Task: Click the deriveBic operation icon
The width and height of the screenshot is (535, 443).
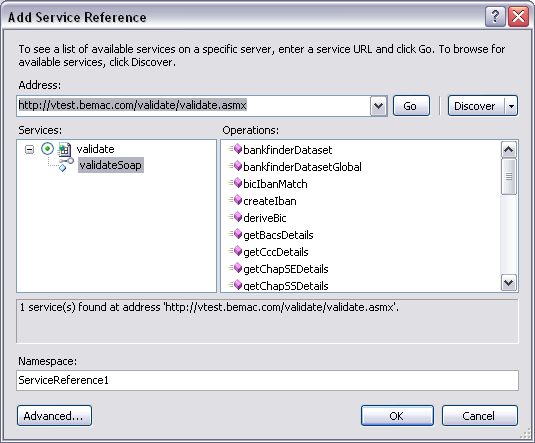Action: click(x=235, y=217)
